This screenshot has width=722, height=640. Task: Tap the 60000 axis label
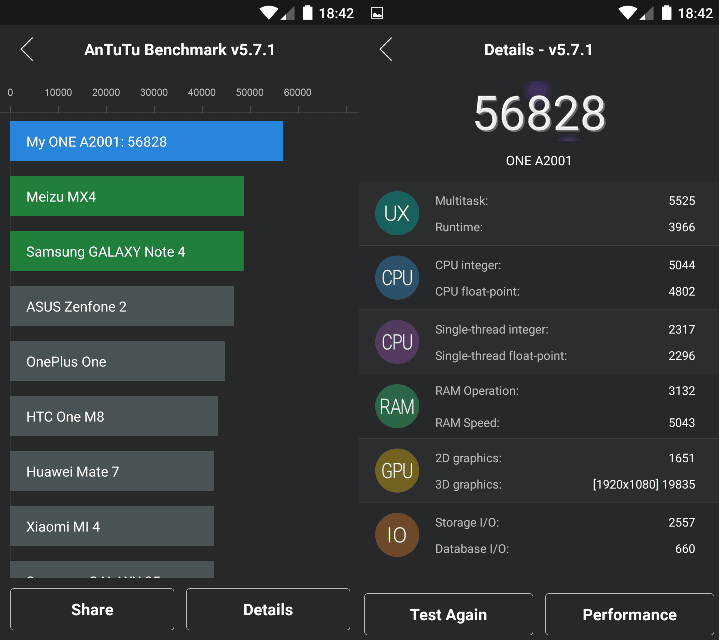297,93
